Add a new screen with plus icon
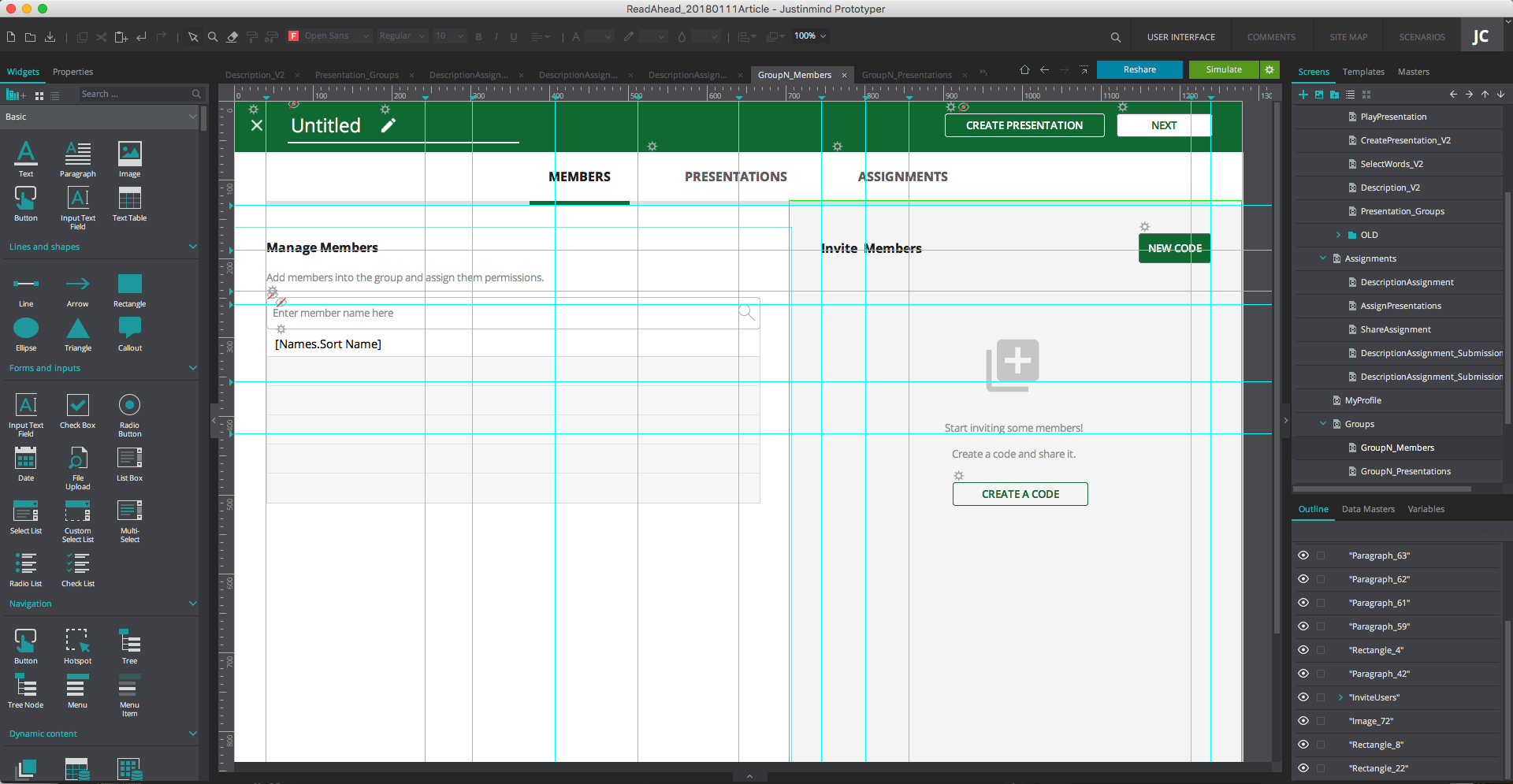Image resolution: width=1513 pixels, height=784 pixels. tap(1303, 95)
